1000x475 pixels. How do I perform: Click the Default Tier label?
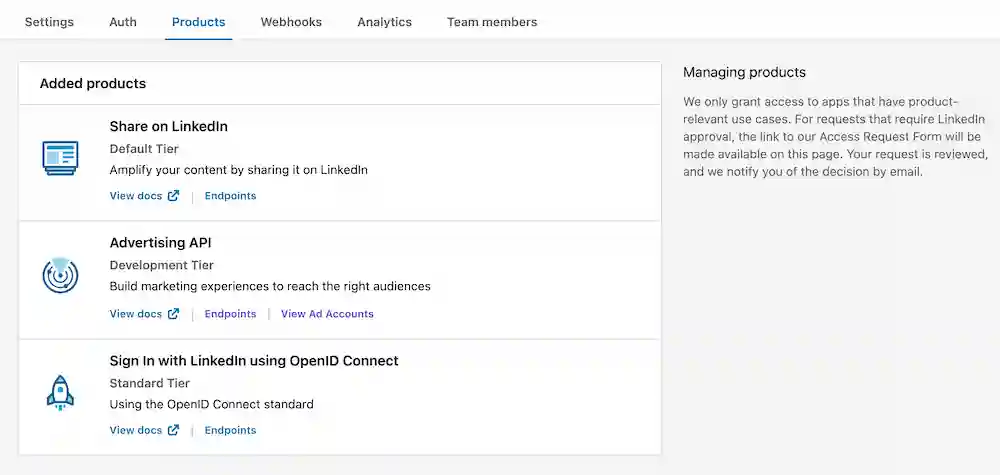pyautogui.click(x=144, y=149)
